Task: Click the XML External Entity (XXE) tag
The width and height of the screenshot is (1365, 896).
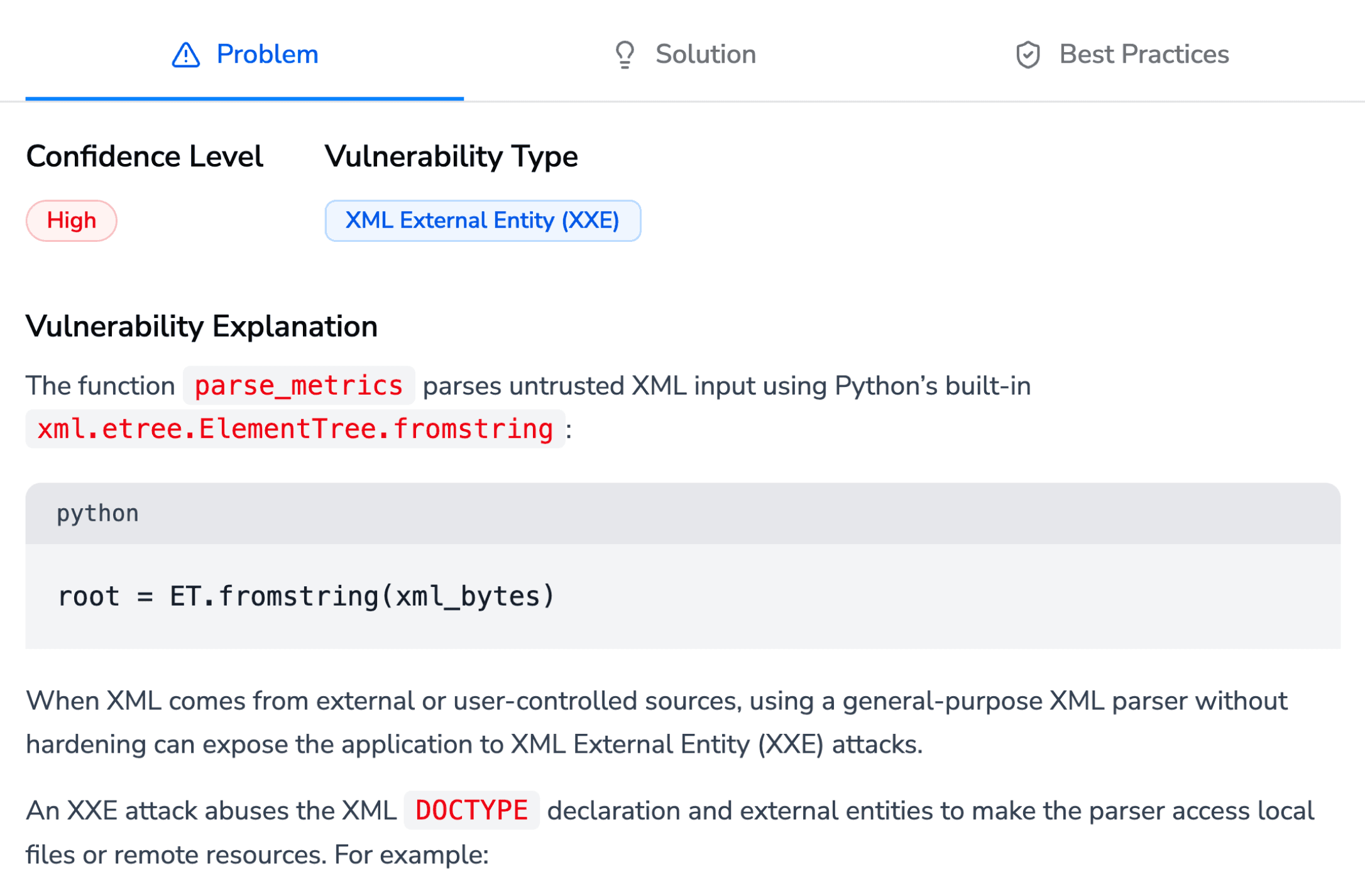Action: pos(482,221)
